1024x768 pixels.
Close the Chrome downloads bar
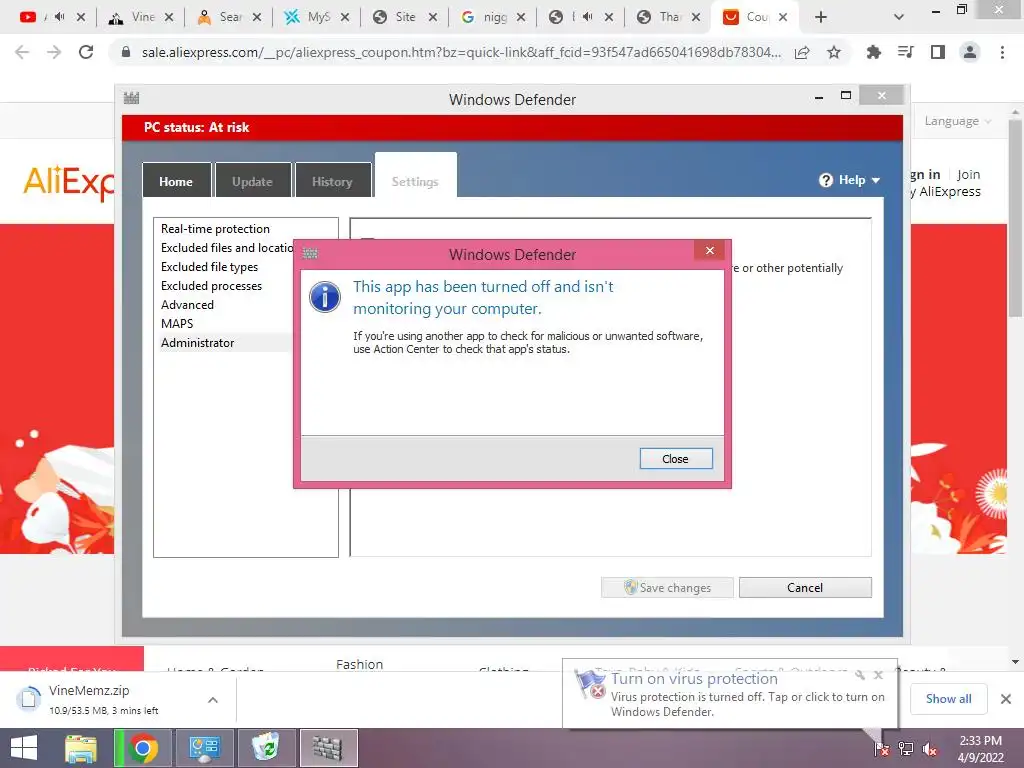[x=1006, y=699]
